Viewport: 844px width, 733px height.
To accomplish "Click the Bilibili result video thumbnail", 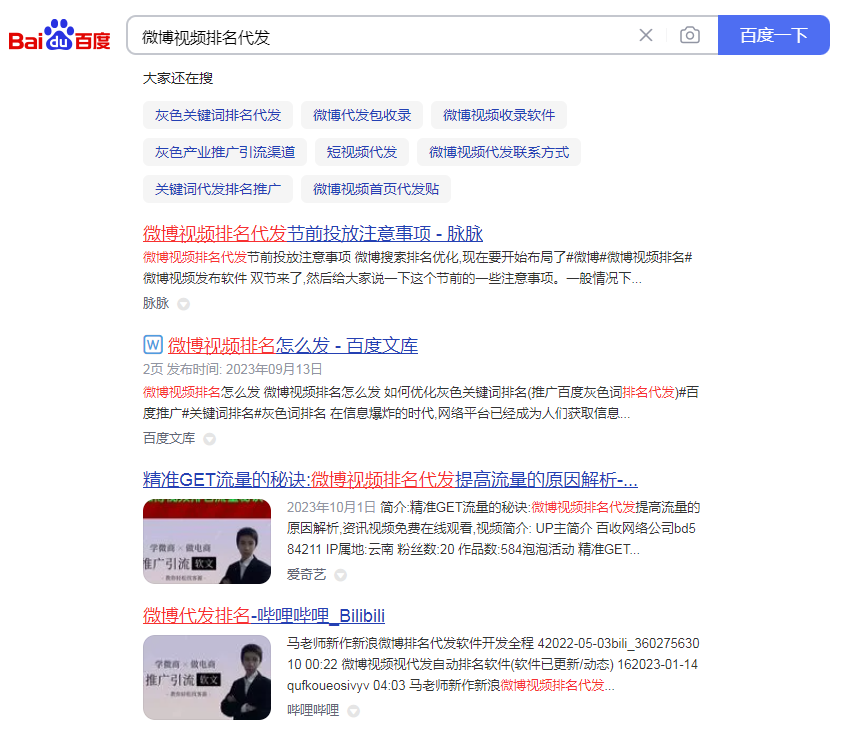I will click(207, 677).
